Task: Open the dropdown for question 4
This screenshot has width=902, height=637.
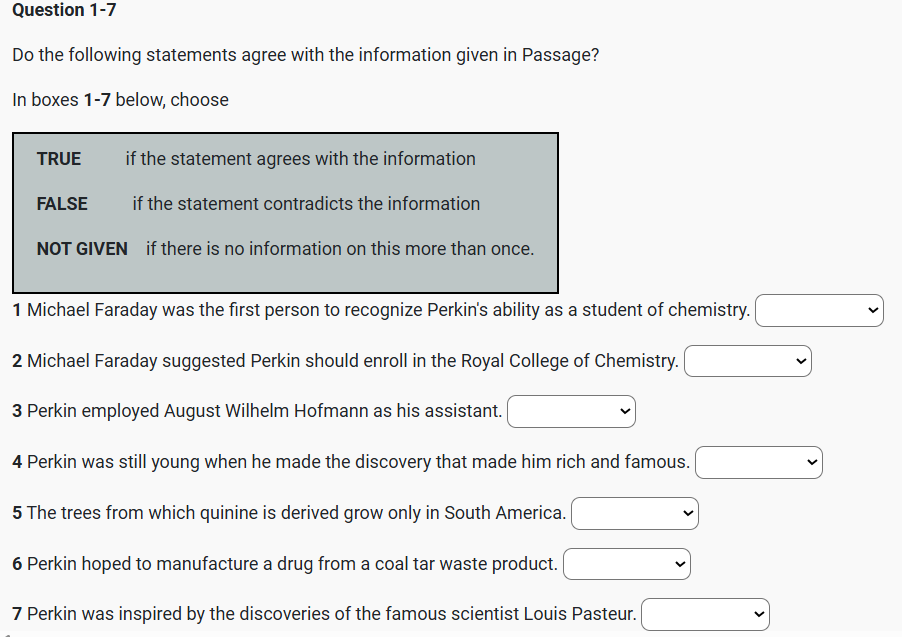Action: [x=758, y=463]
